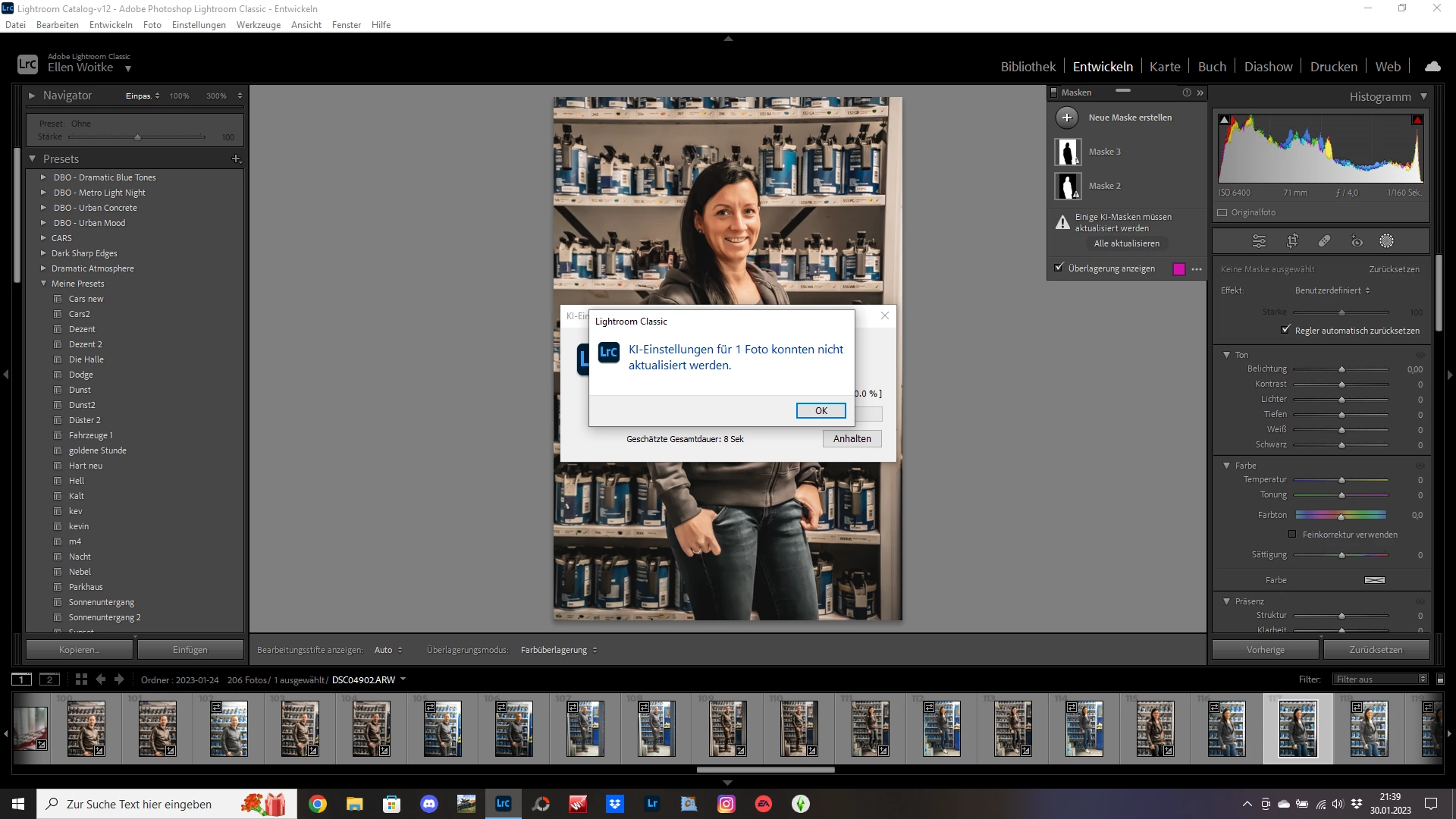Open the Red Eye correction tool

[1357, 241]
